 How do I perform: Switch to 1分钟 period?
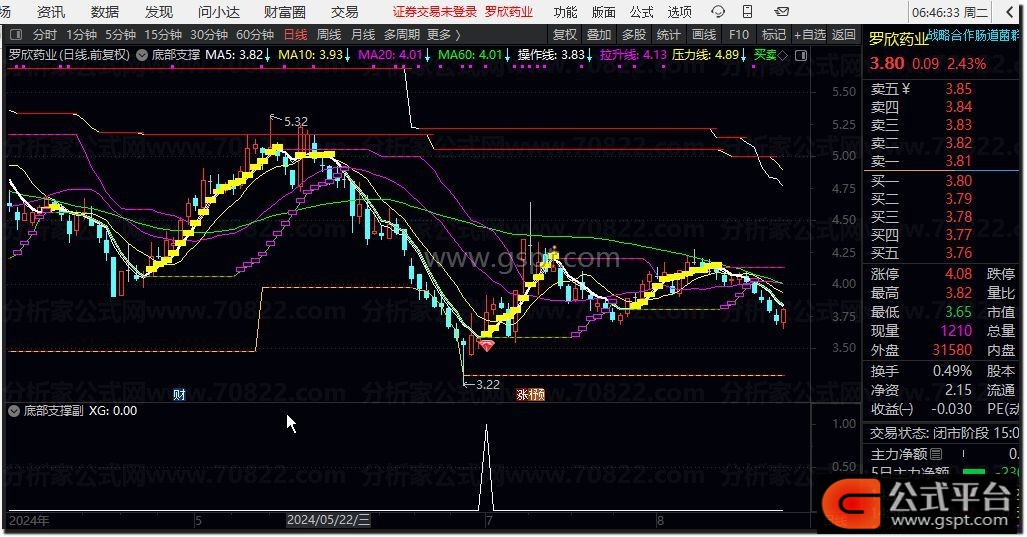coord(81,35)
